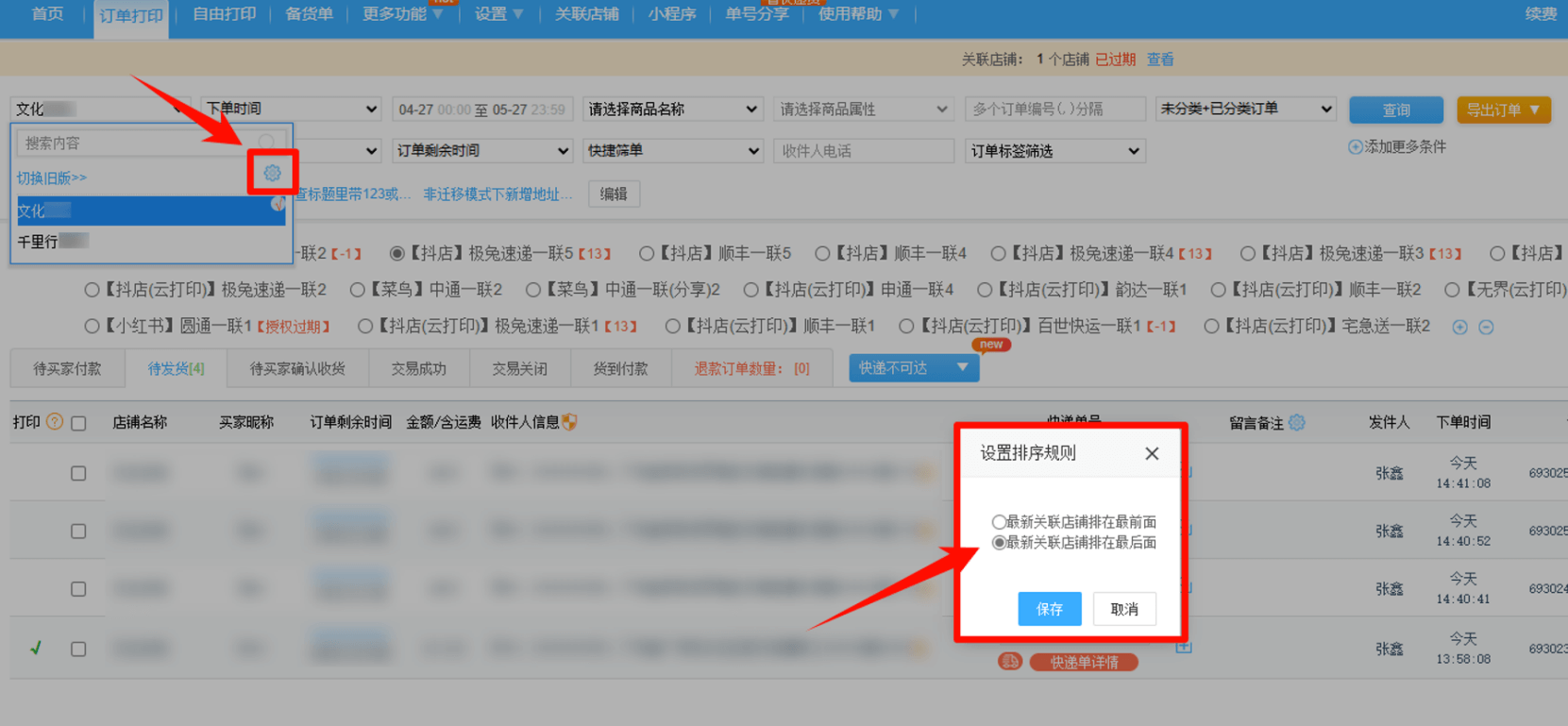The image size is (1568, 726).
Task: Click the 切换旧版 link
Action: pyautogui.click(x=52, y=177)
